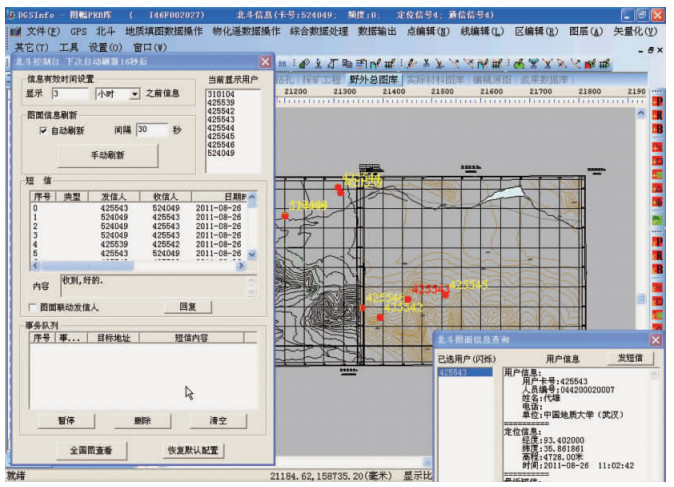Open the 地质填图数据操作 menu
This screenshot has height=487, width=674.
pyautogui.click(x=164, y=32)
